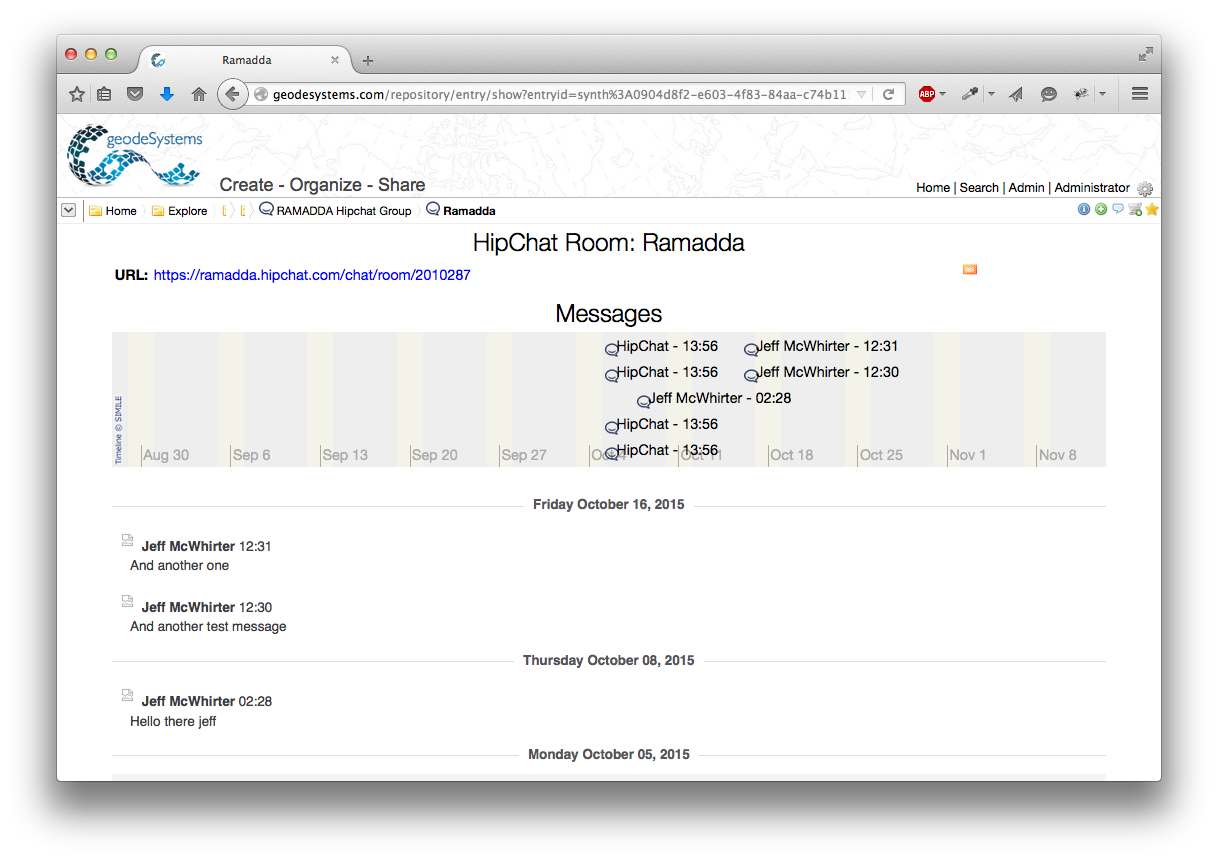Open Home in the top navigation

tap(933, 188)
